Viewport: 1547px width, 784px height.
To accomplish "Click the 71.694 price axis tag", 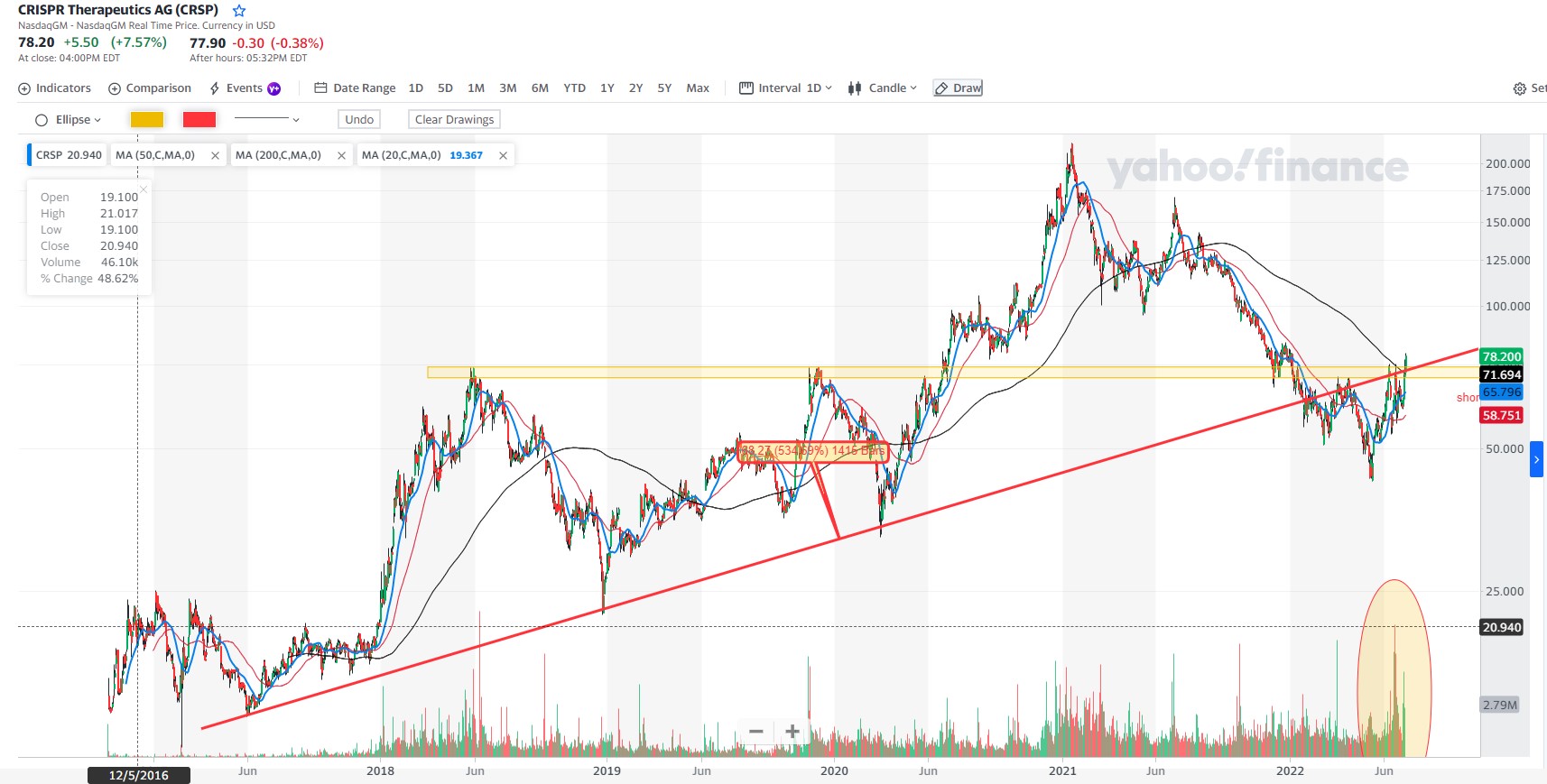I will [x=1502, y=374].
